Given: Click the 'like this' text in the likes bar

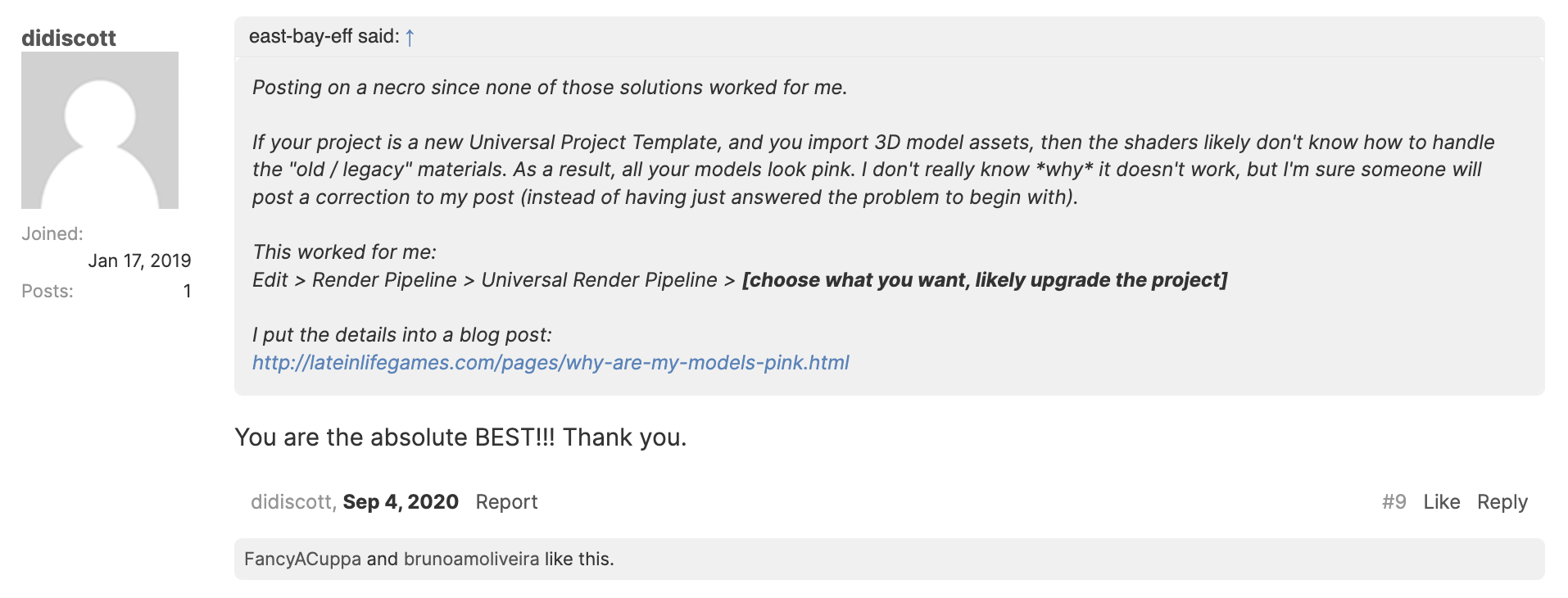Looking at the screenshot, I should tap(579, 559).
